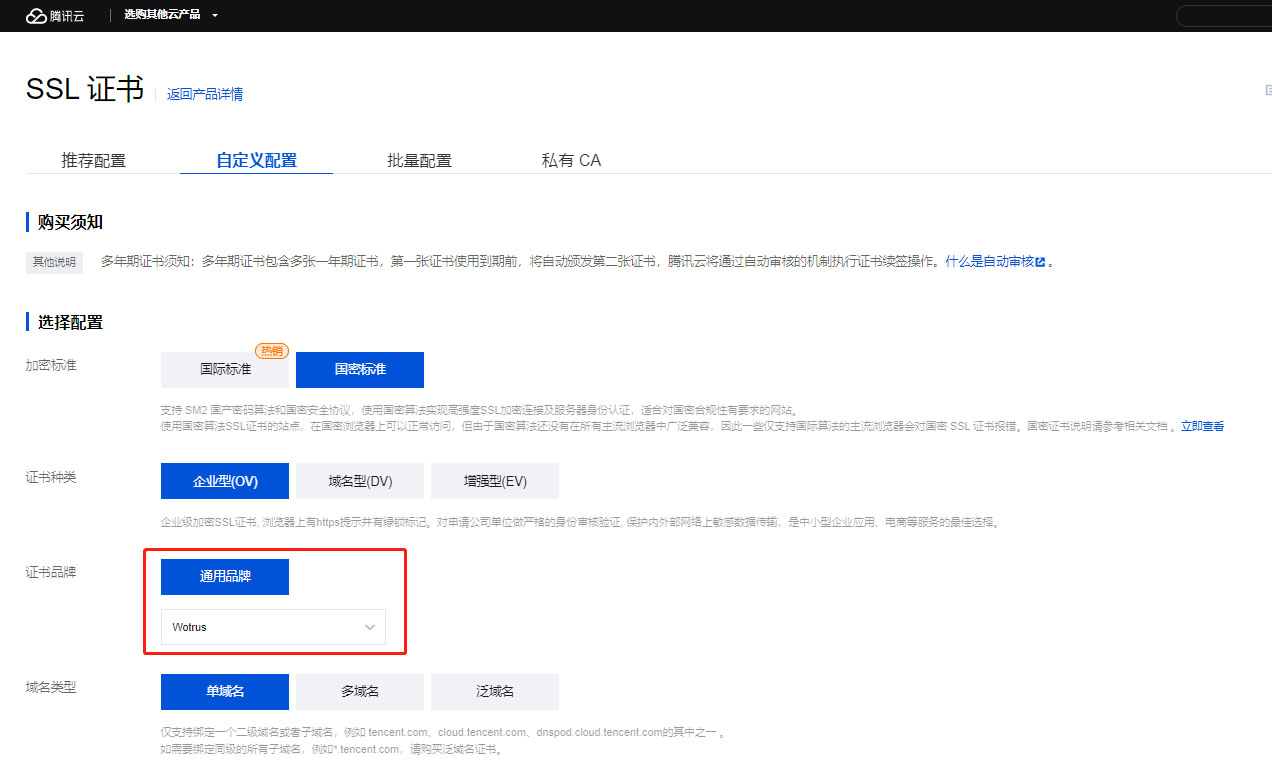Switch to the 批量配置 tab

click(419, 160)
